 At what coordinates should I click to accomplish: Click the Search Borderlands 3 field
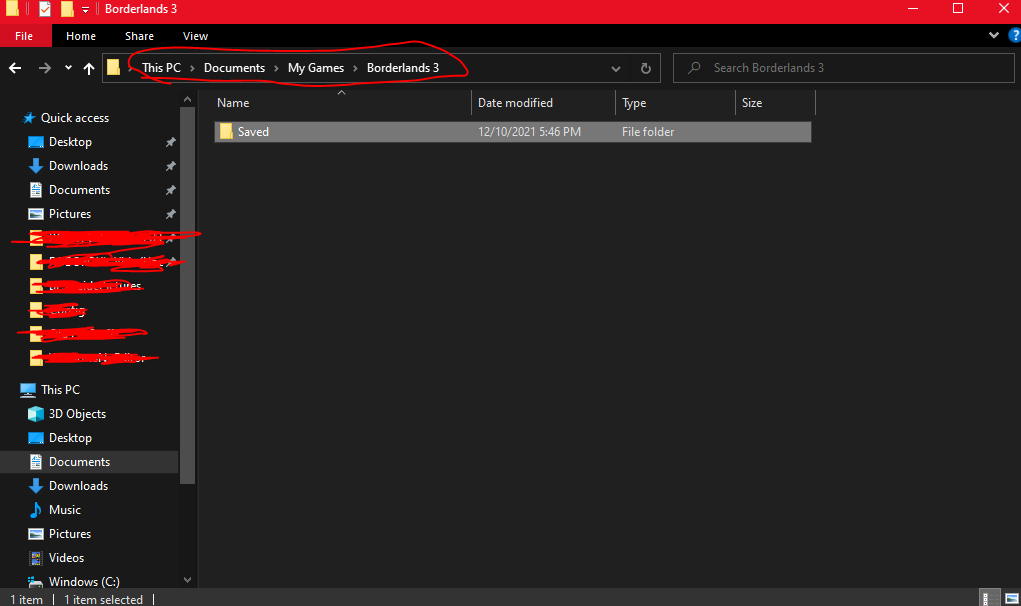pos(850,68)
